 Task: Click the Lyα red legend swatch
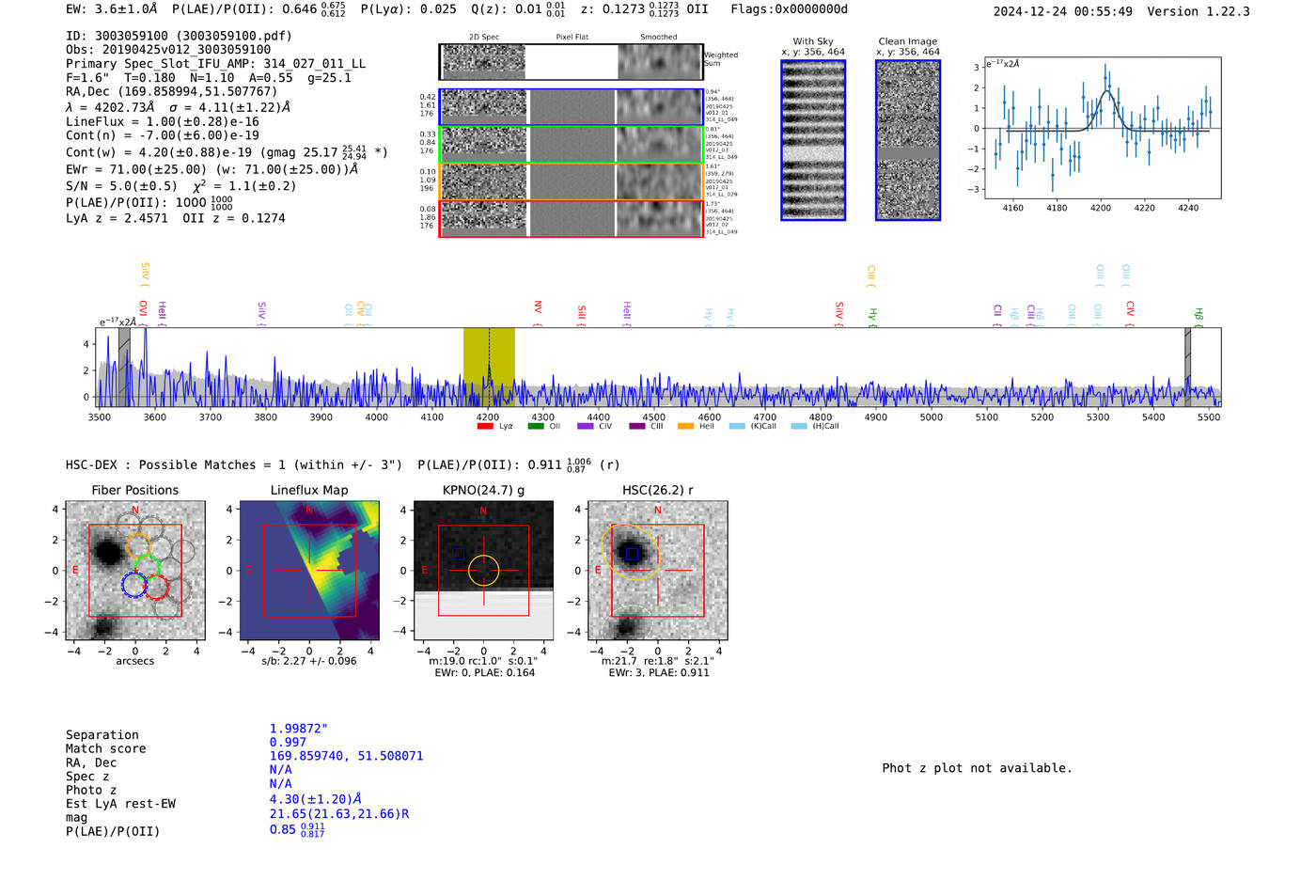485,426
